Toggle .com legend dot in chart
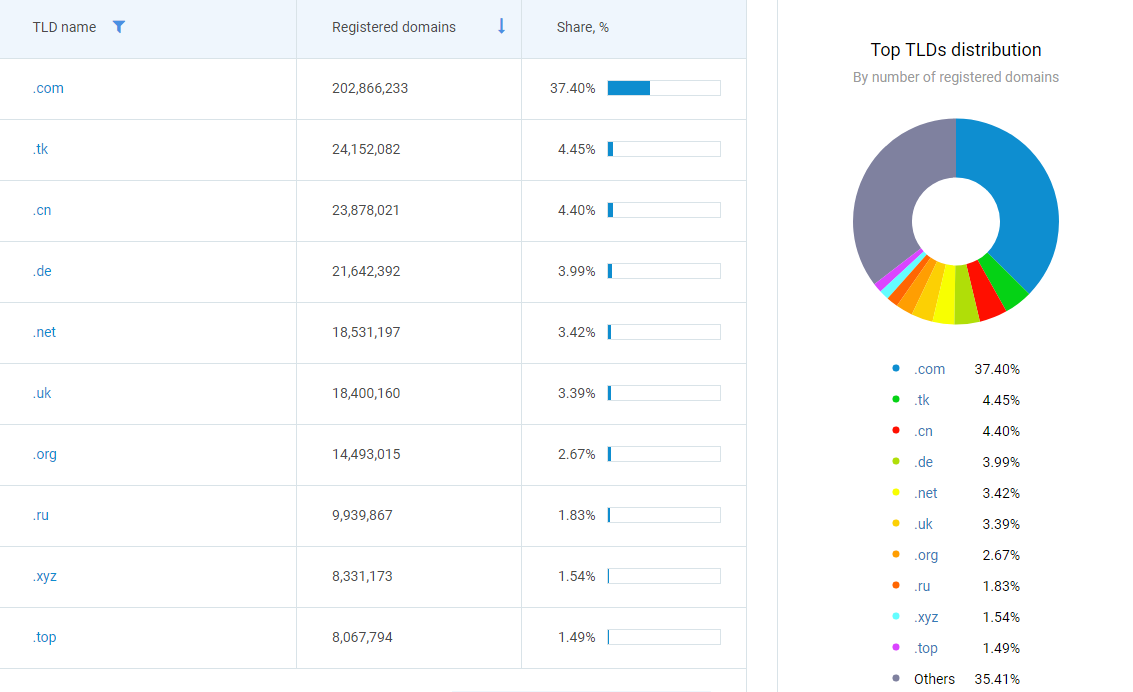This screenshot has height=692, width=1133. 896,369
